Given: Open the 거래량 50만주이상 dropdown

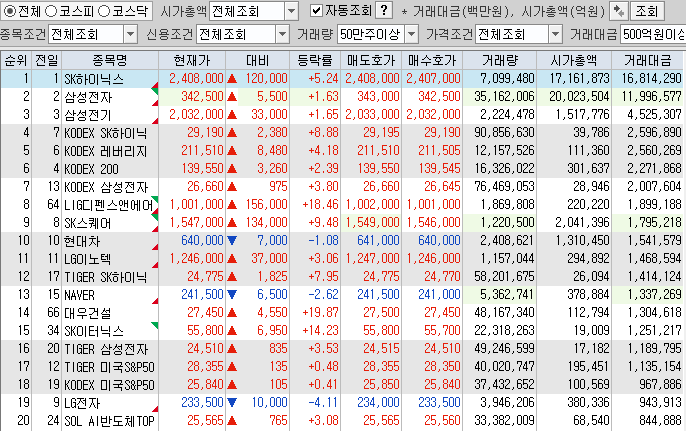Looking at the screenshot, I should pos(411,35).
